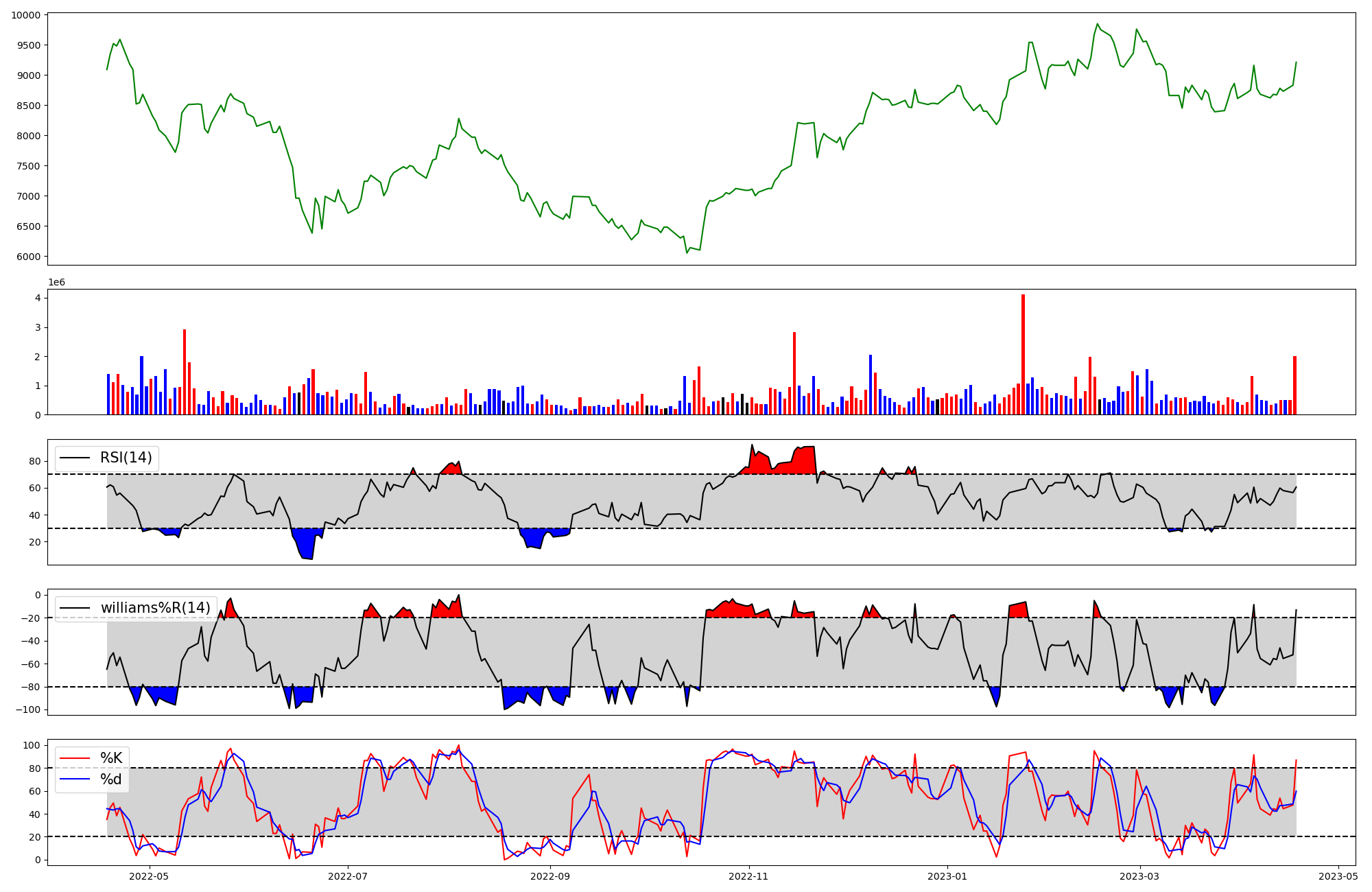This screenshot has width=1372, height=892.
Task: Select the 2023-03 date tick label
Action: point(1140,876)
